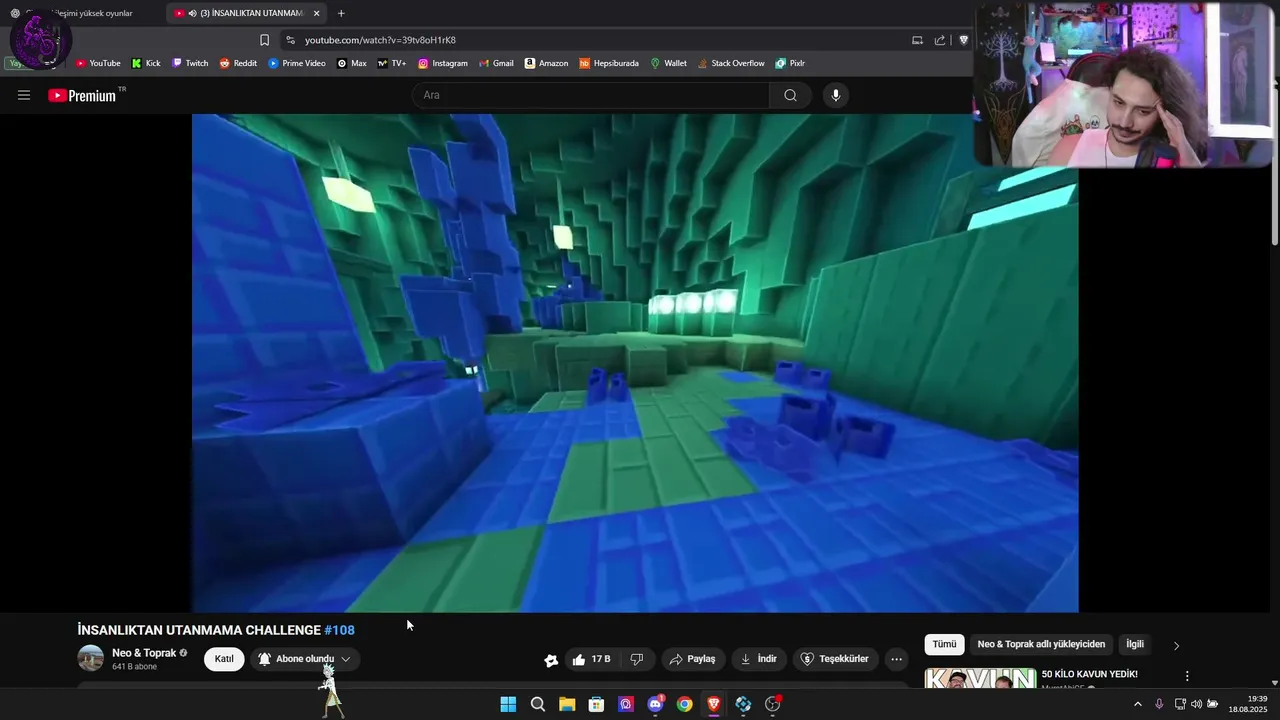Open '50 KİLO KAVUN YEDİK!' video title
The width and height of the screenshot is (1280, 720).
(x=1090, y=674)
